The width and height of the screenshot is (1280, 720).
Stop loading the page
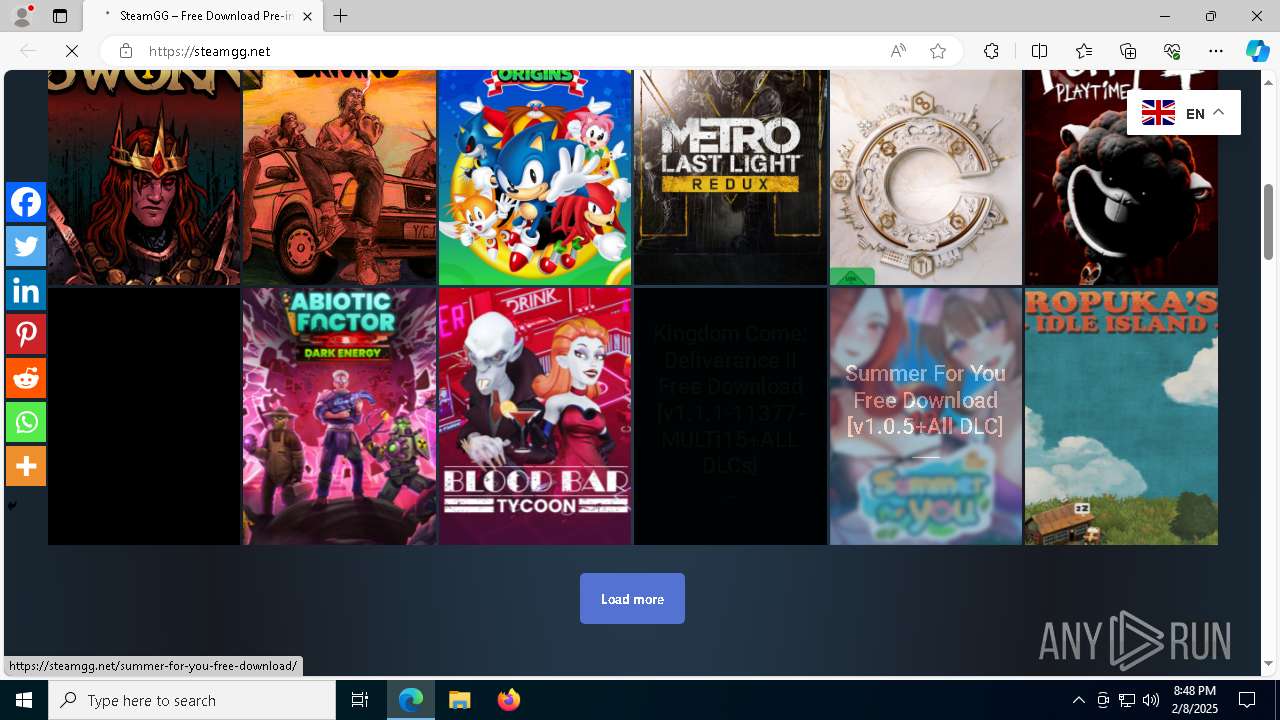72,51
